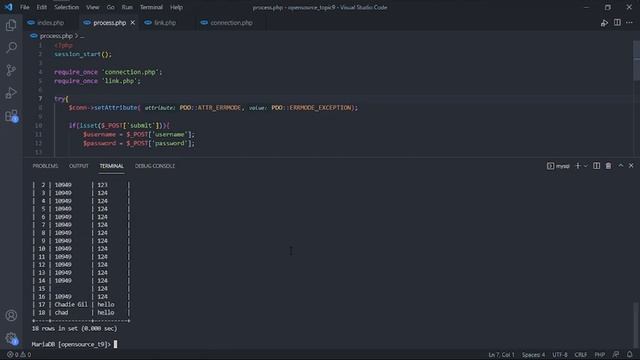This screenshot has width=640, height=360.
Task: Maximize the panel with chevron up
Action: click(620, 166)
